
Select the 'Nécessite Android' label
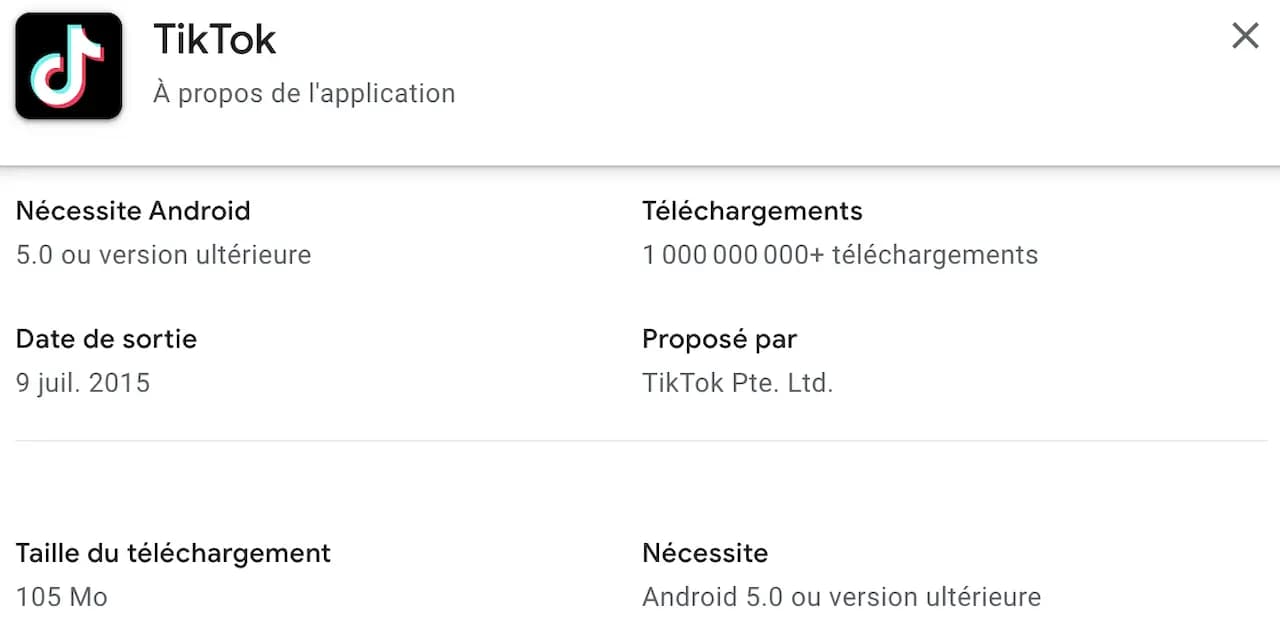(133, 211)
